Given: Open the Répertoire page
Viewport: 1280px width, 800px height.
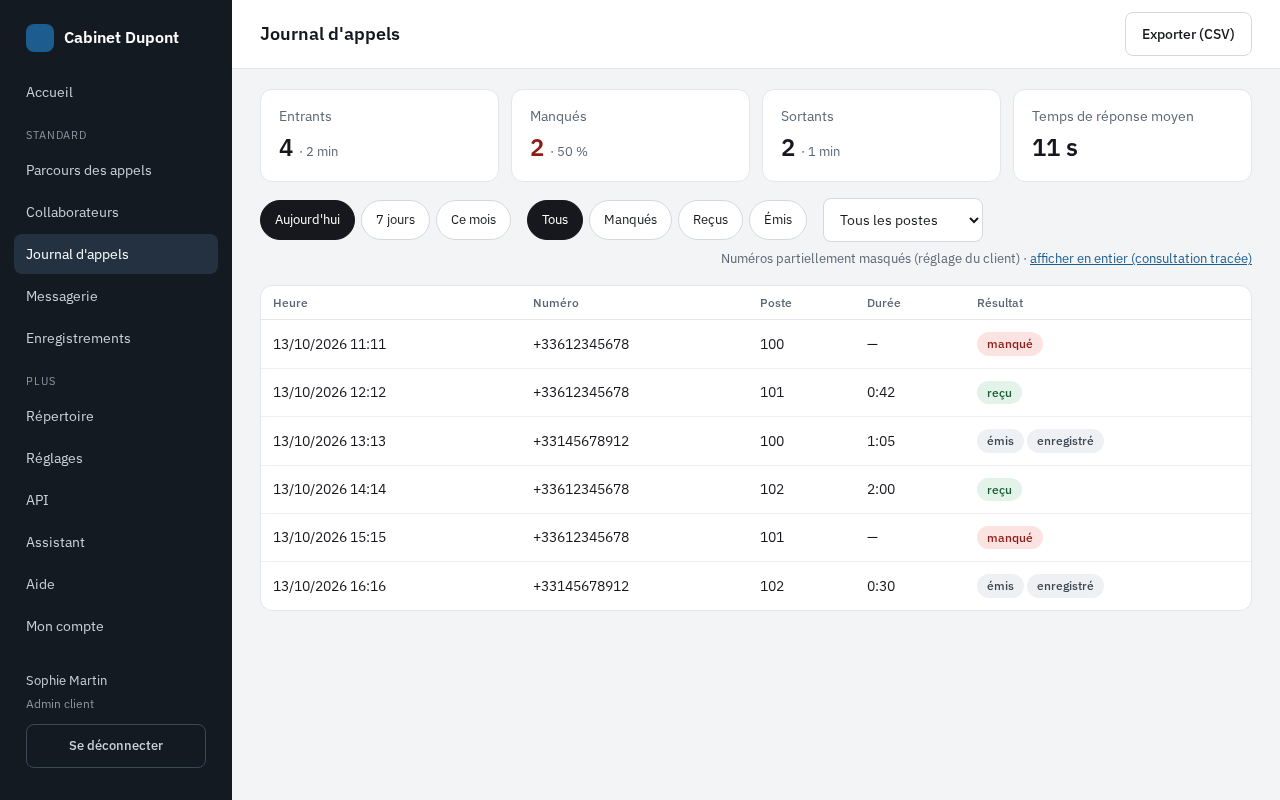Looking at the screenshot, I should [x=116, y=416].
